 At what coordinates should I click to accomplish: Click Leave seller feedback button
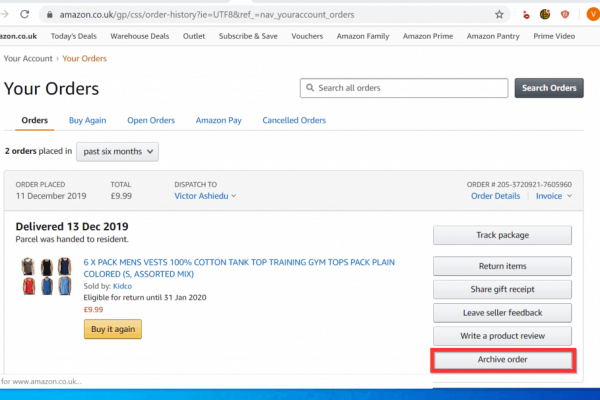click(x=502, y=313)
